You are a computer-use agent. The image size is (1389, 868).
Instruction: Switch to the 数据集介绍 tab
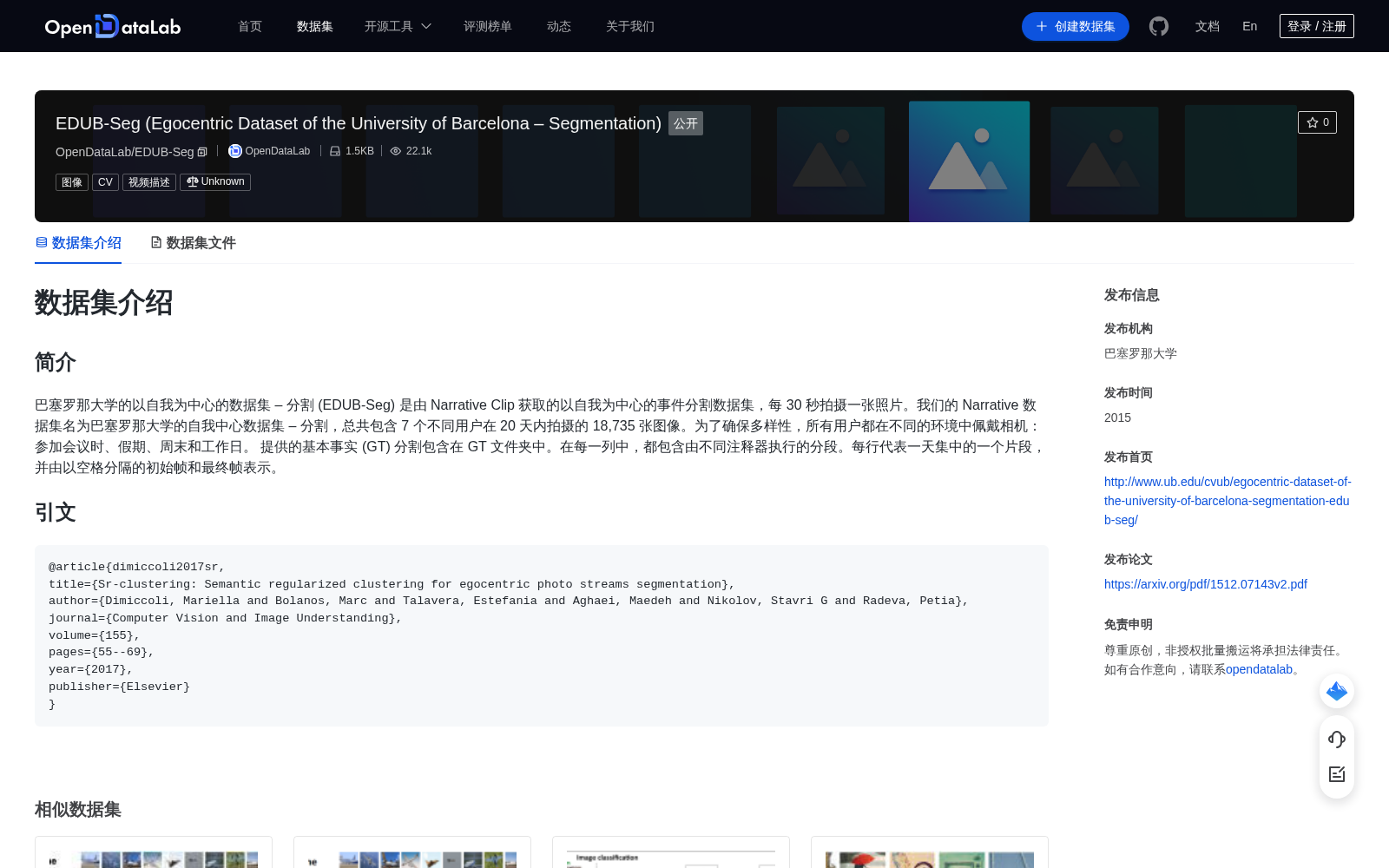pos(78,243)
